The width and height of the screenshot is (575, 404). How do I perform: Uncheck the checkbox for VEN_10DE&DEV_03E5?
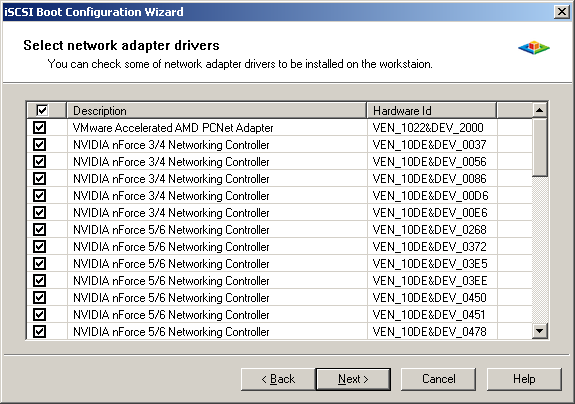click(x=40, y=264)
